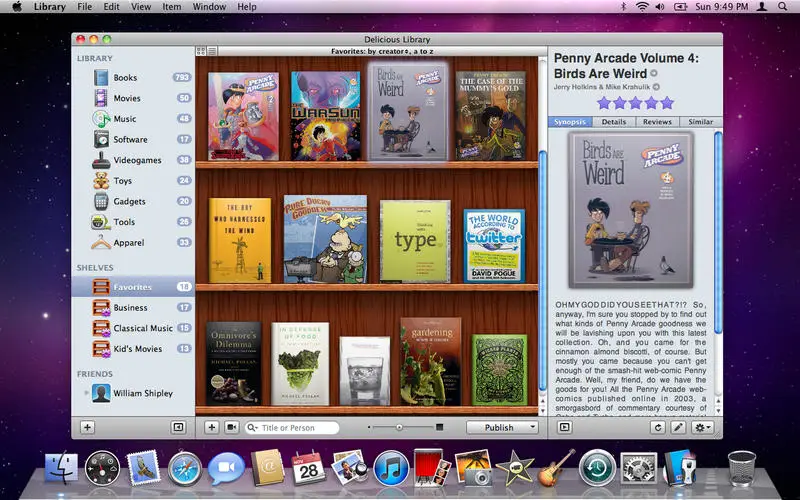Image resolution: width=800 pixels, height=500 pixels.
Task: Open the gear action menu
Action: (x=702, y=428)
